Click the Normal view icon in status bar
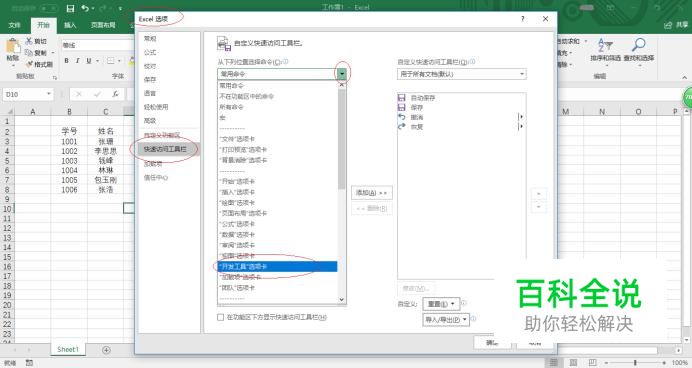This screenshot has height=368, width=692. [553, 363]
